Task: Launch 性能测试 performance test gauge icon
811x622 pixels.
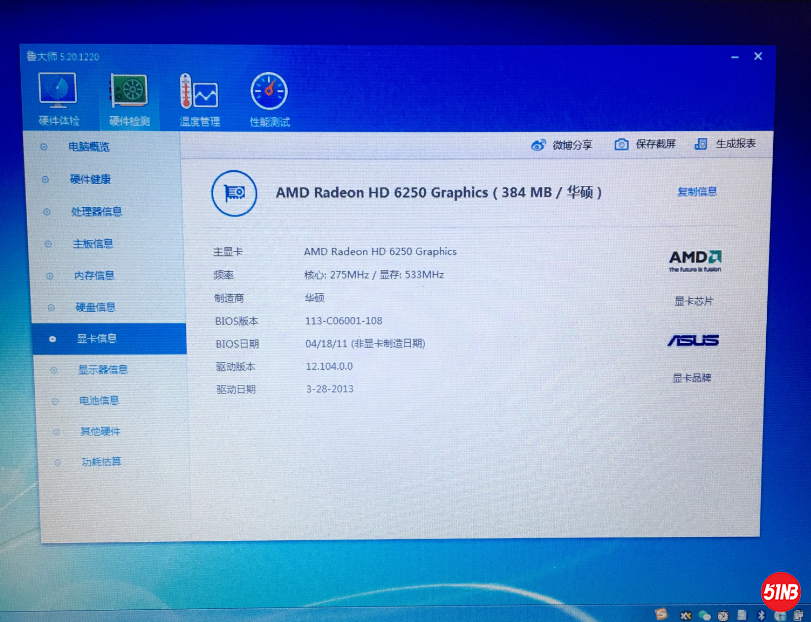Action: (x=269, y=93)
